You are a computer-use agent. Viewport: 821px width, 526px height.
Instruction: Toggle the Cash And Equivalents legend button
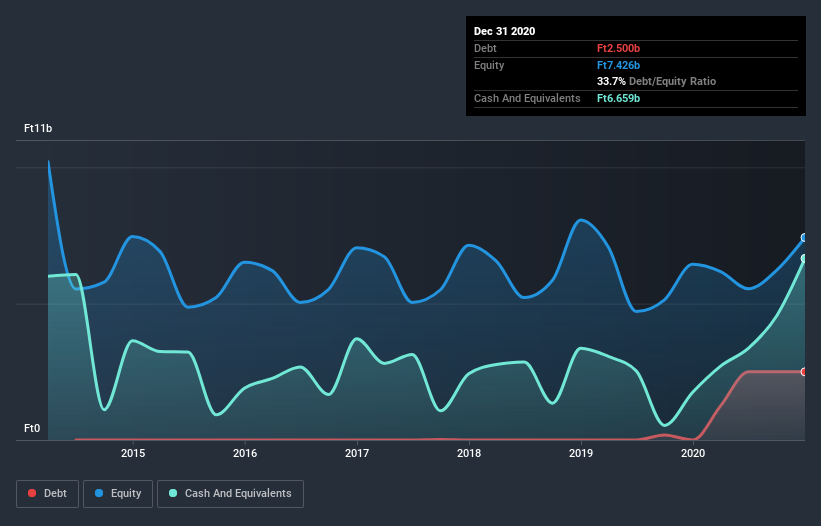tap(230, 494)
